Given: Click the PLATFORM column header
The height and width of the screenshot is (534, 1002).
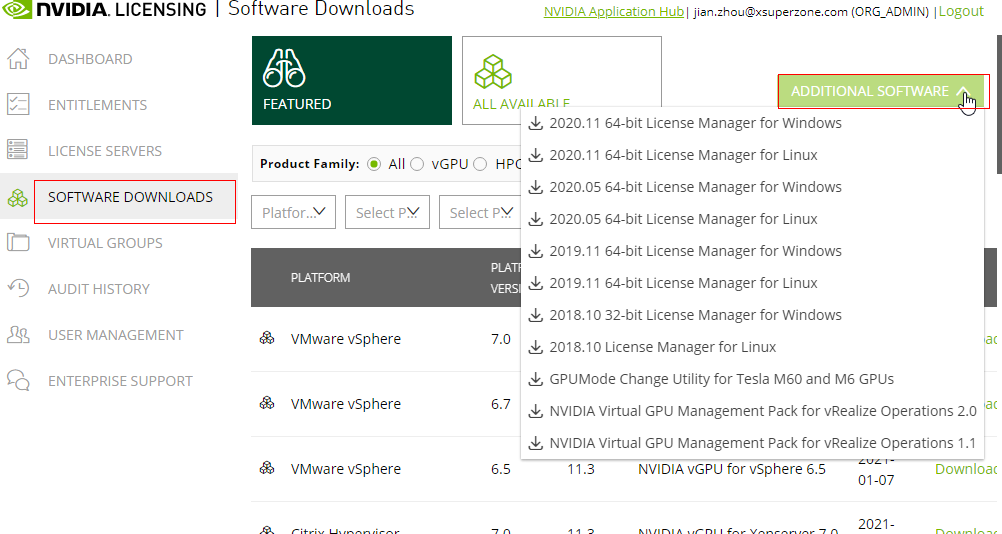Looking at the screenshot, I should click(x=320, y=278).
